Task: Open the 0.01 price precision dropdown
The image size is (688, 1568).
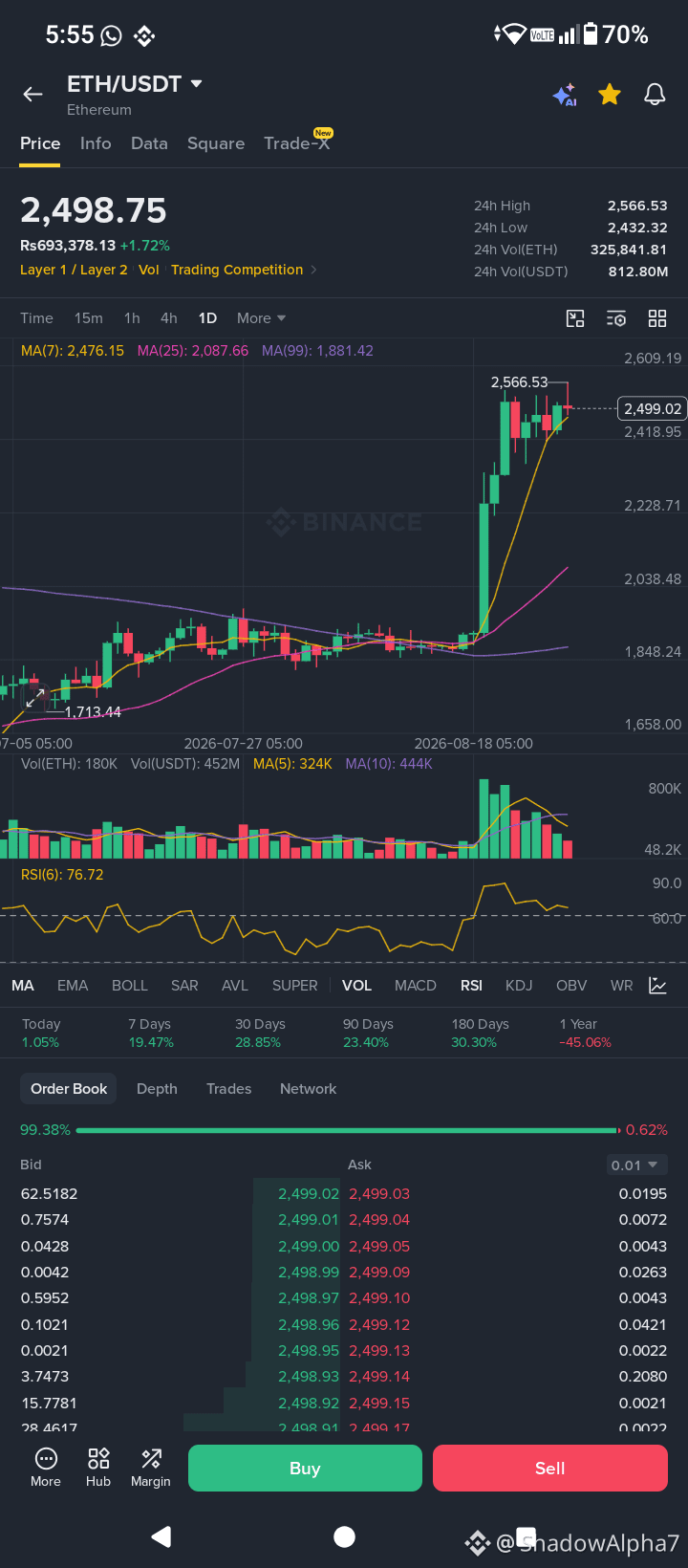Action: click(x=635, y=1165)
